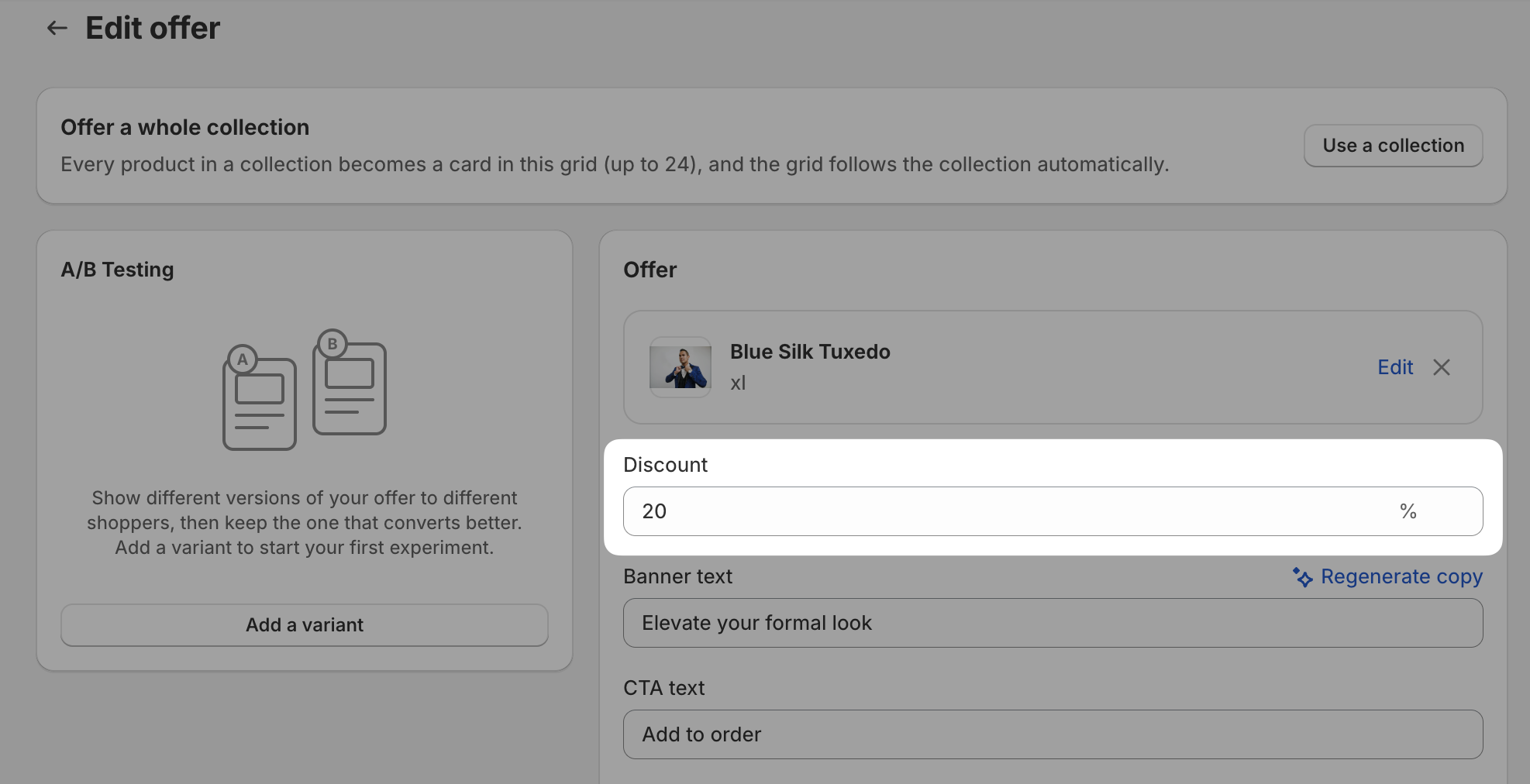Screen dimensions: 1530x784
Task: Click the Blue Silk Tuxedo product title
Action: [810, 352]
